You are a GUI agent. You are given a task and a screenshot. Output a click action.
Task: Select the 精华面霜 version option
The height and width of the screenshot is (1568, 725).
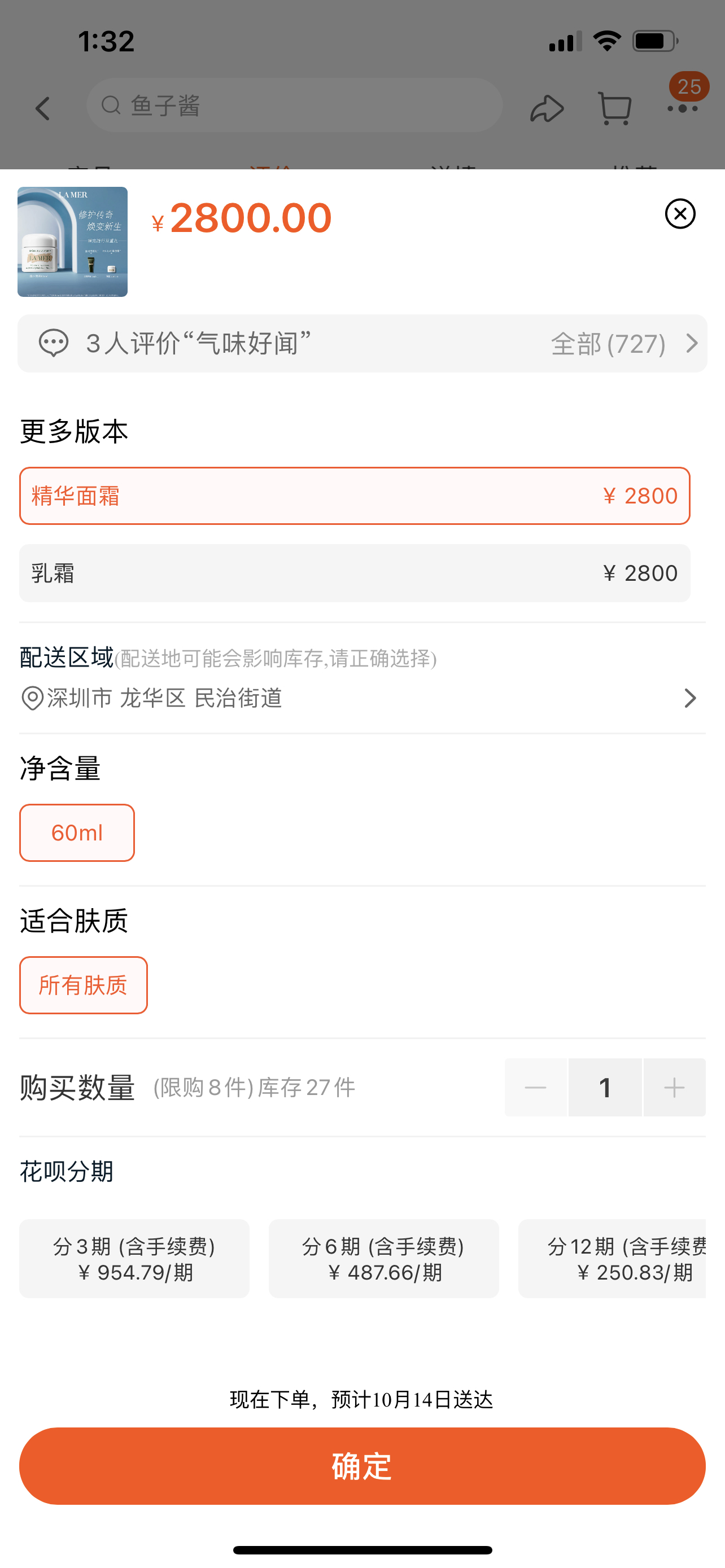354,496
